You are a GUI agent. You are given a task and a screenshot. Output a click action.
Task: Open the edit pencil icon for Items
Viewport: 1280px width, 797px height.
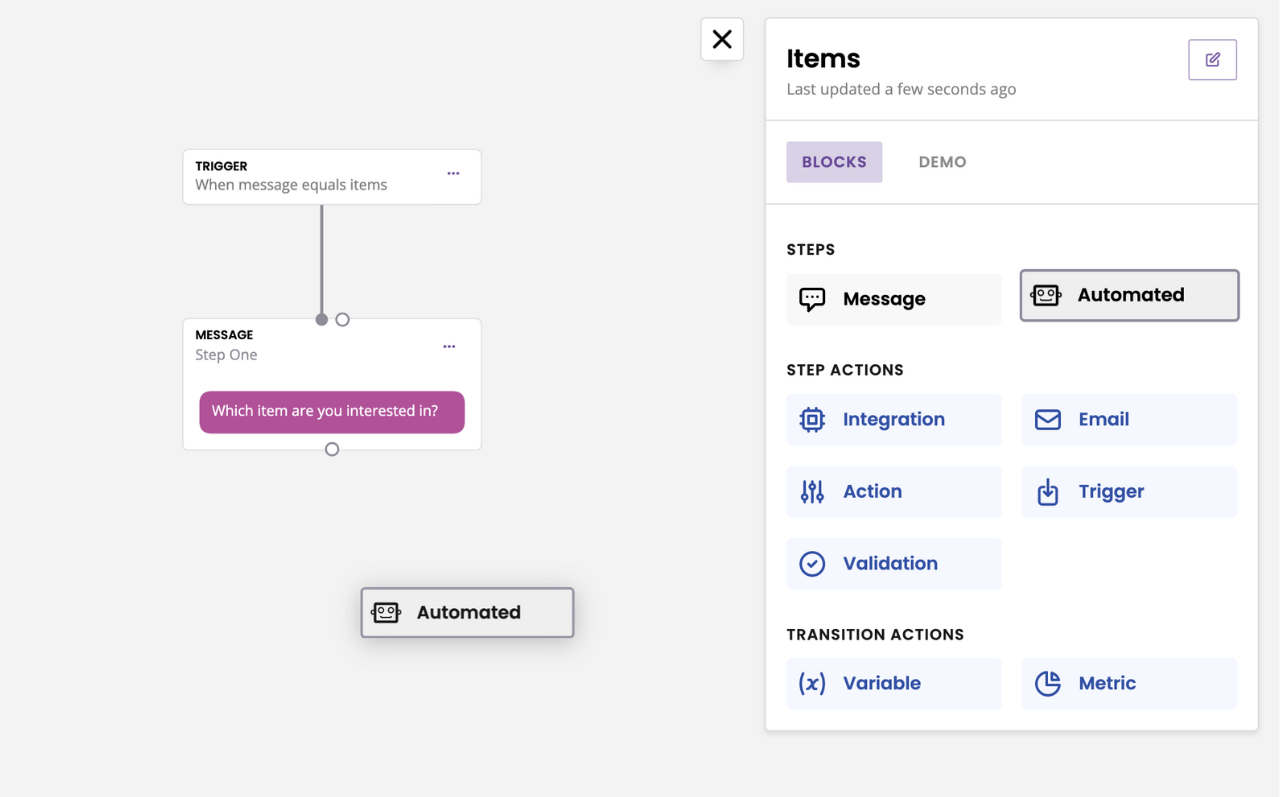(1212, 60)
